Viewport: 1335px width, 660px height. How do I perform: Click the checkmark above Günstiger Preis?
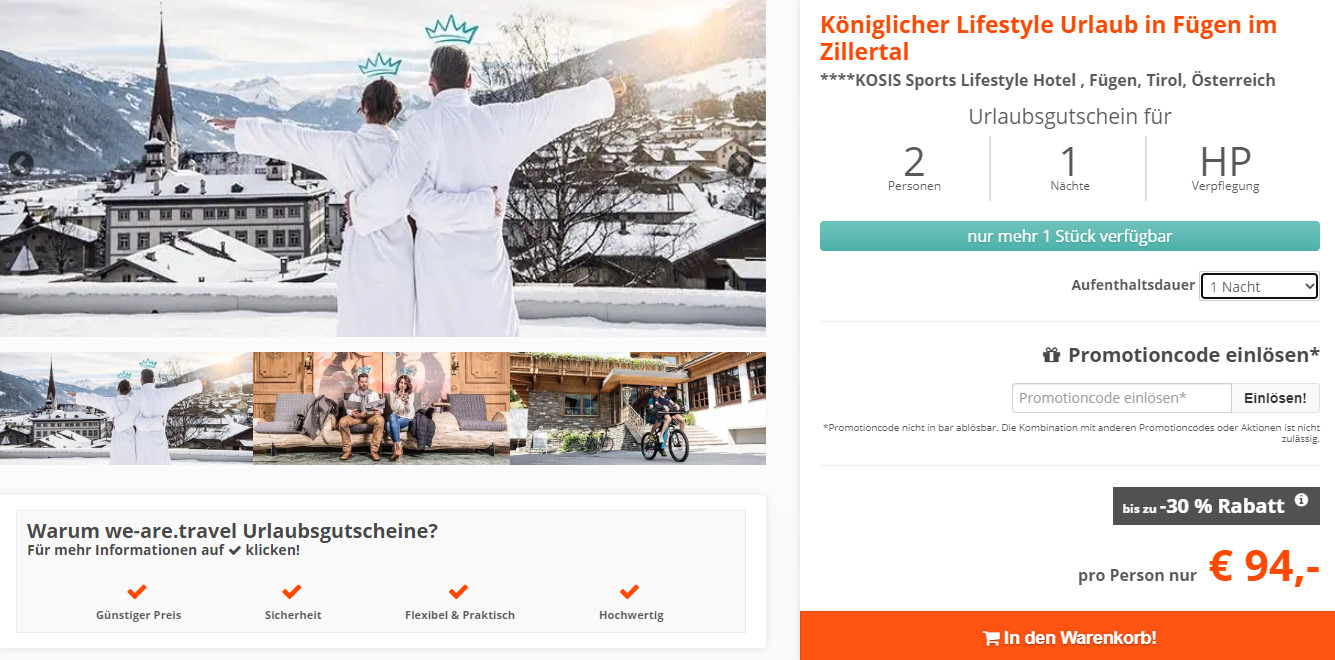pyautogui.click(x=137, y=592)
